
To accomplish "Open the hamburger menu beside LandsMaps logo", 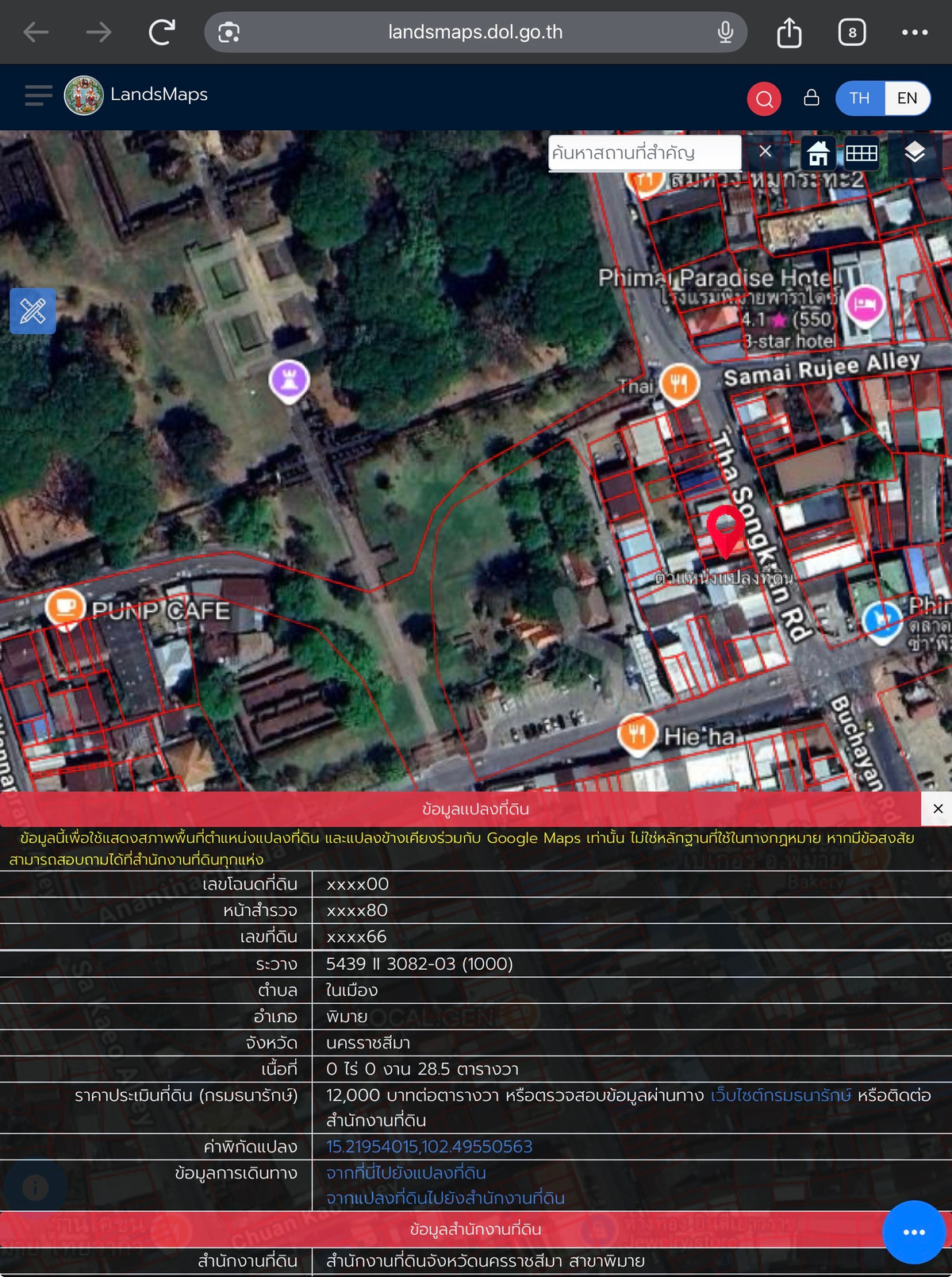I will (x=38, y=95).
